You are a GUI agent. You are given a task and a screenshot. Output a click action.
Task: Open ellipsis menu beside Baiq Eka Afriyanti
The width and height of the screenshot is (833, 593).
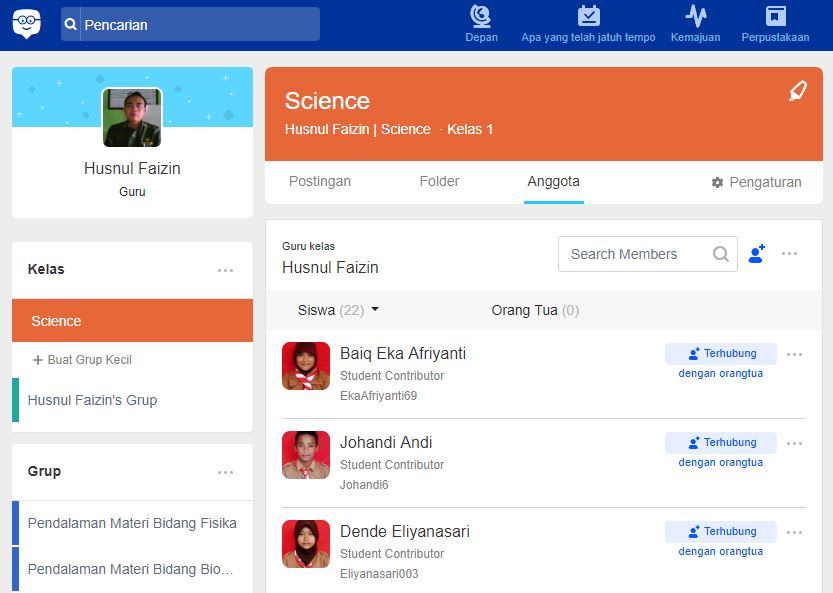pyautogui.click(x=795, y=353)
